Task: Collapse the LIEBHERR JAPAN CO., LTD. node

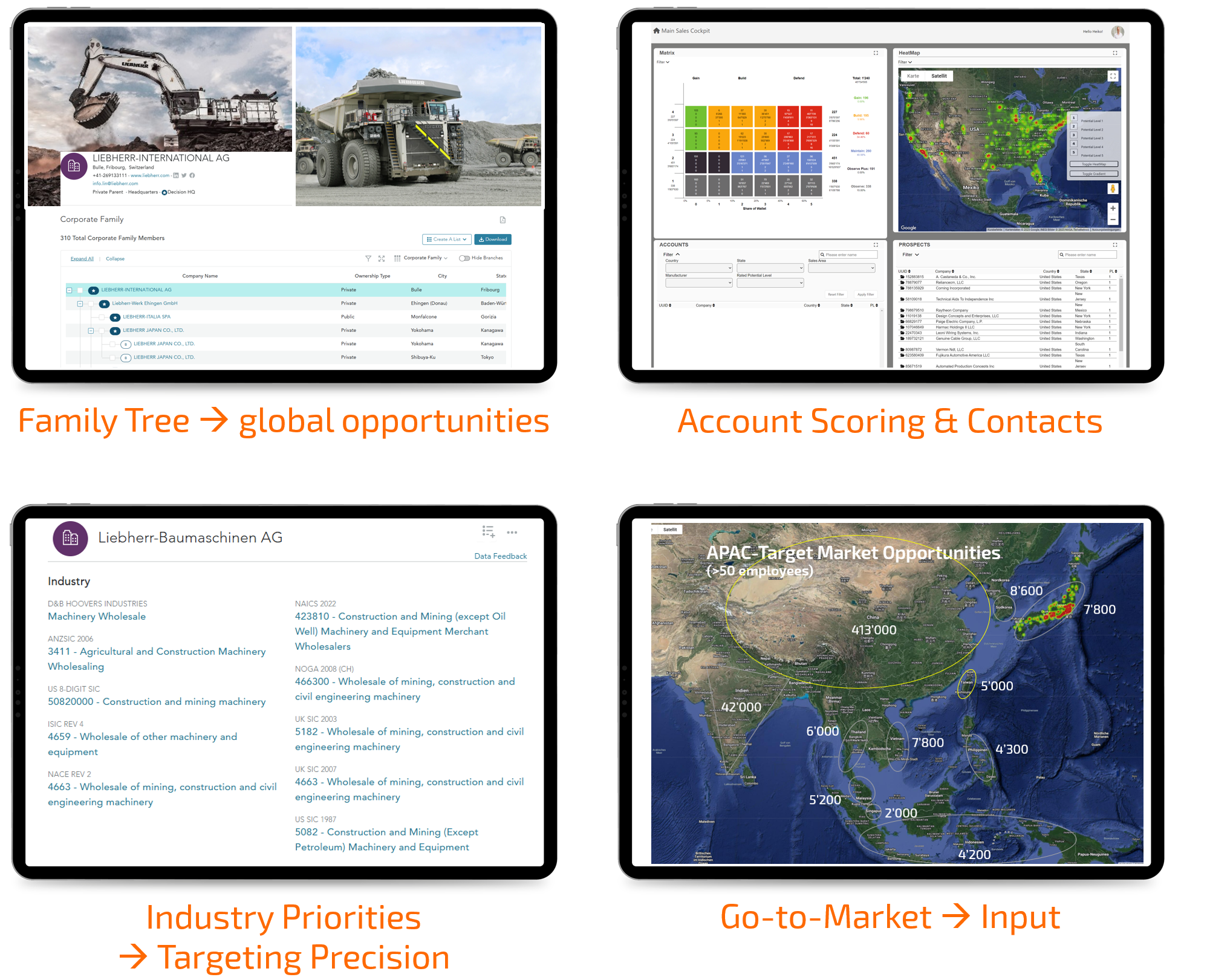Action: tap(91, 331)
